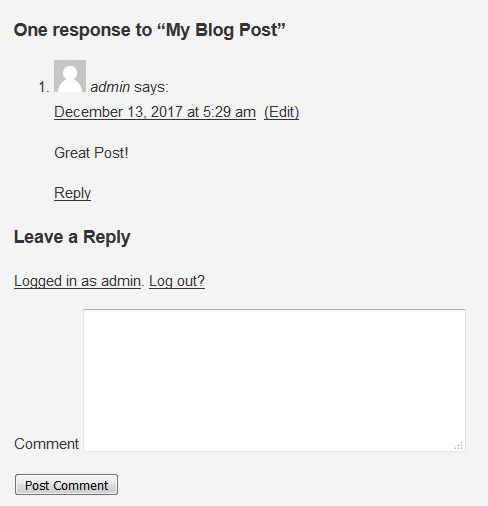Select the 'Great Post!' comment text

(91, 153)
